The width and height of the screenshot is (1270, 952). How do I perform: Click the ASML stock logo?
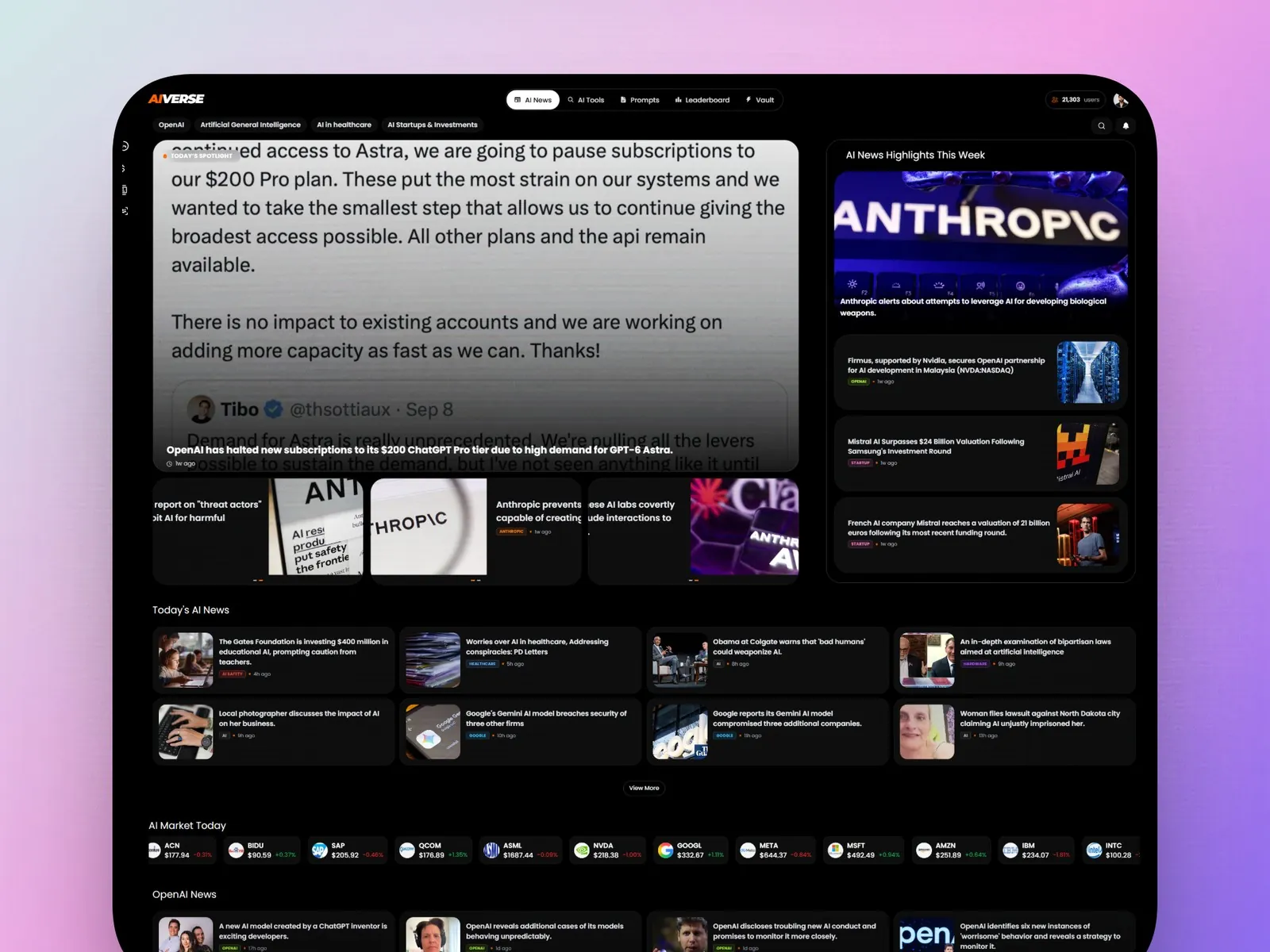pos(491,850)
